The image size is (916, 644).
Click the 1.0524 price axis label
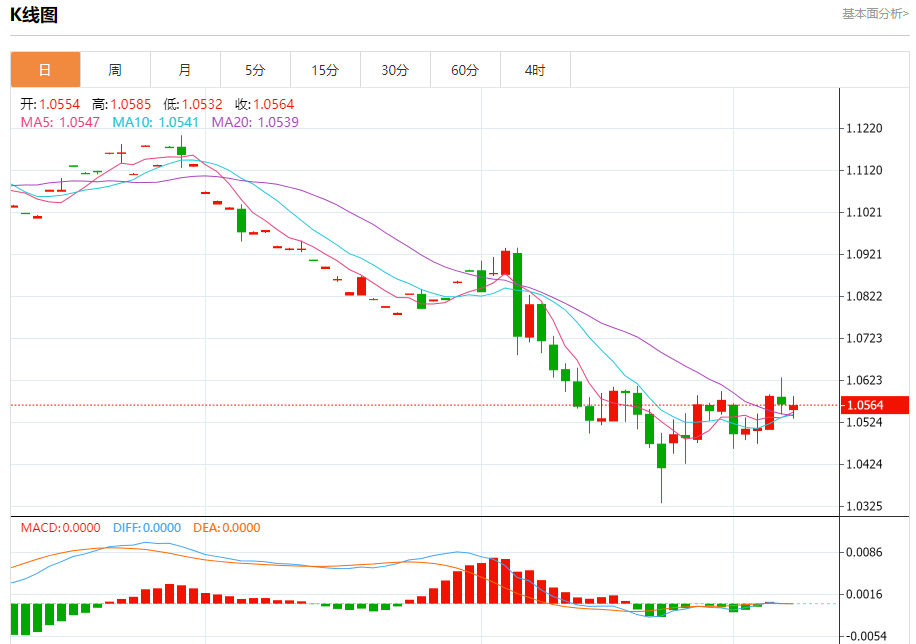tap(864, 423)
